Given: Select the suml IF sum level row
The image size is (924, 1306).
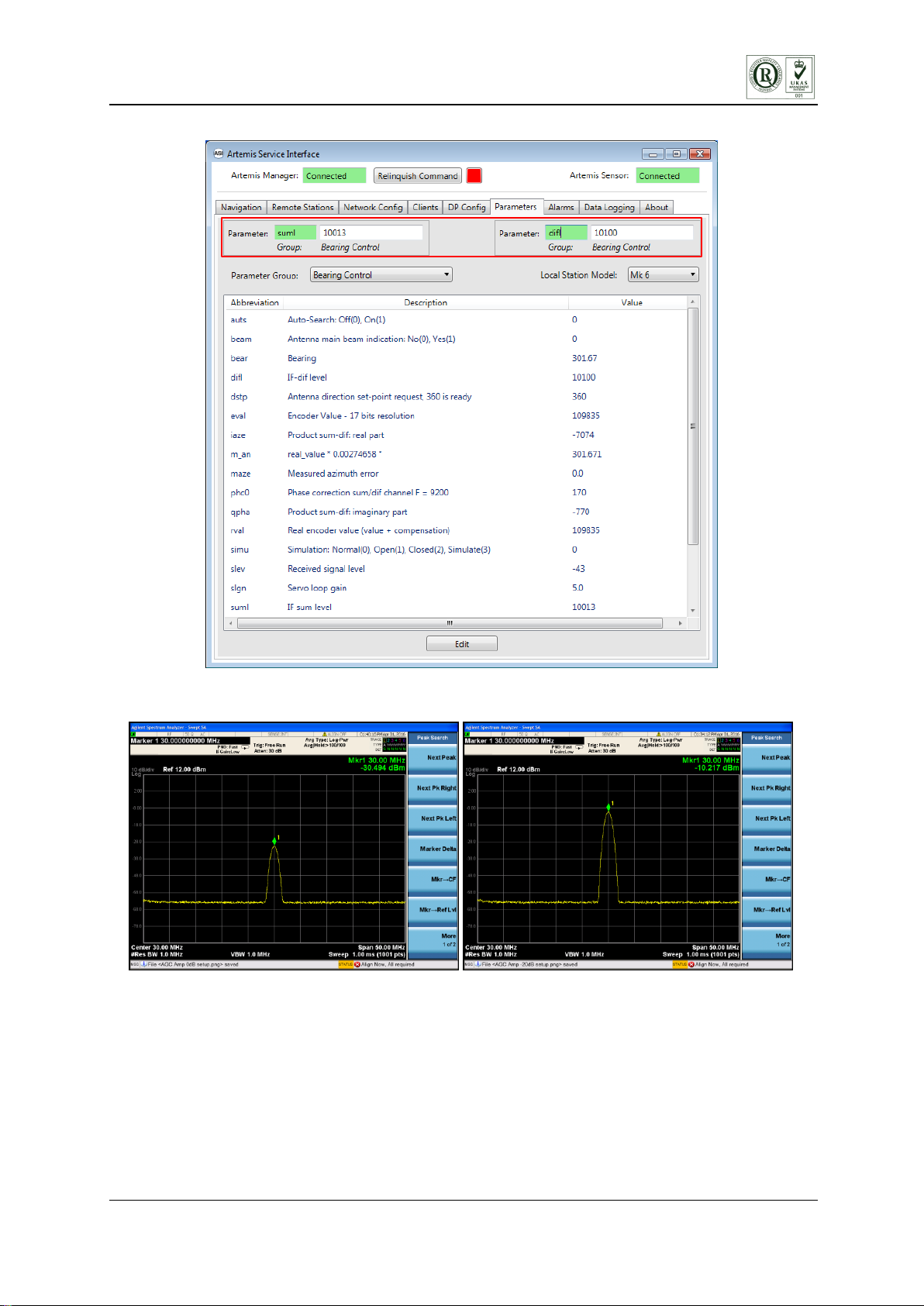Looking at the screenshot, I should pos(456,607).
